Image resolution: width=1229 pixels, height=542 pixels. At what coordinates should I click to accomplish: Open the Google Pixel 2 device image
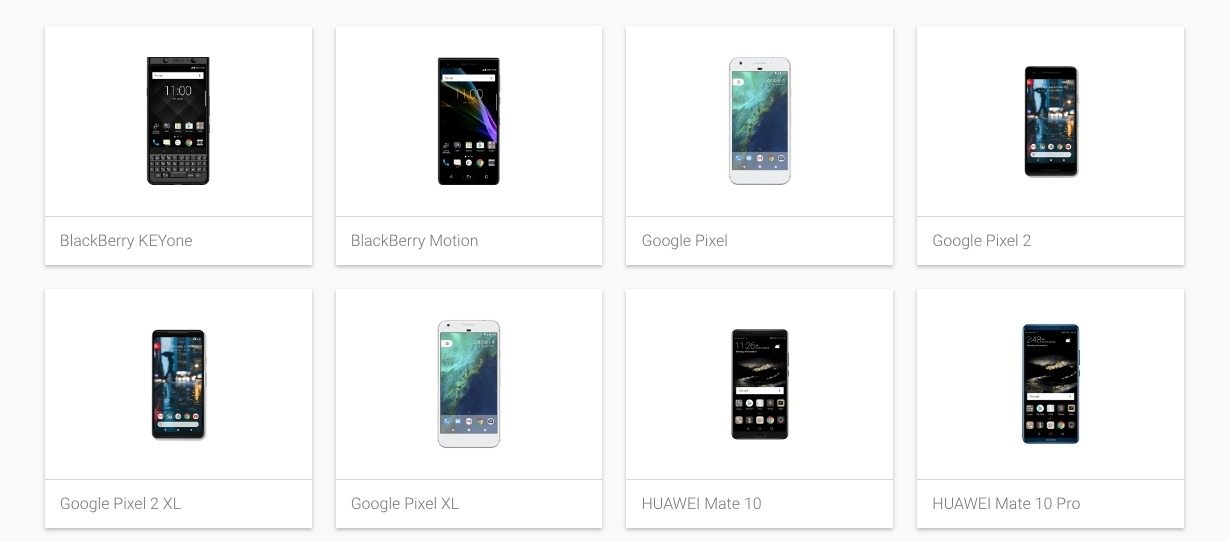(x=1051, y=121)
